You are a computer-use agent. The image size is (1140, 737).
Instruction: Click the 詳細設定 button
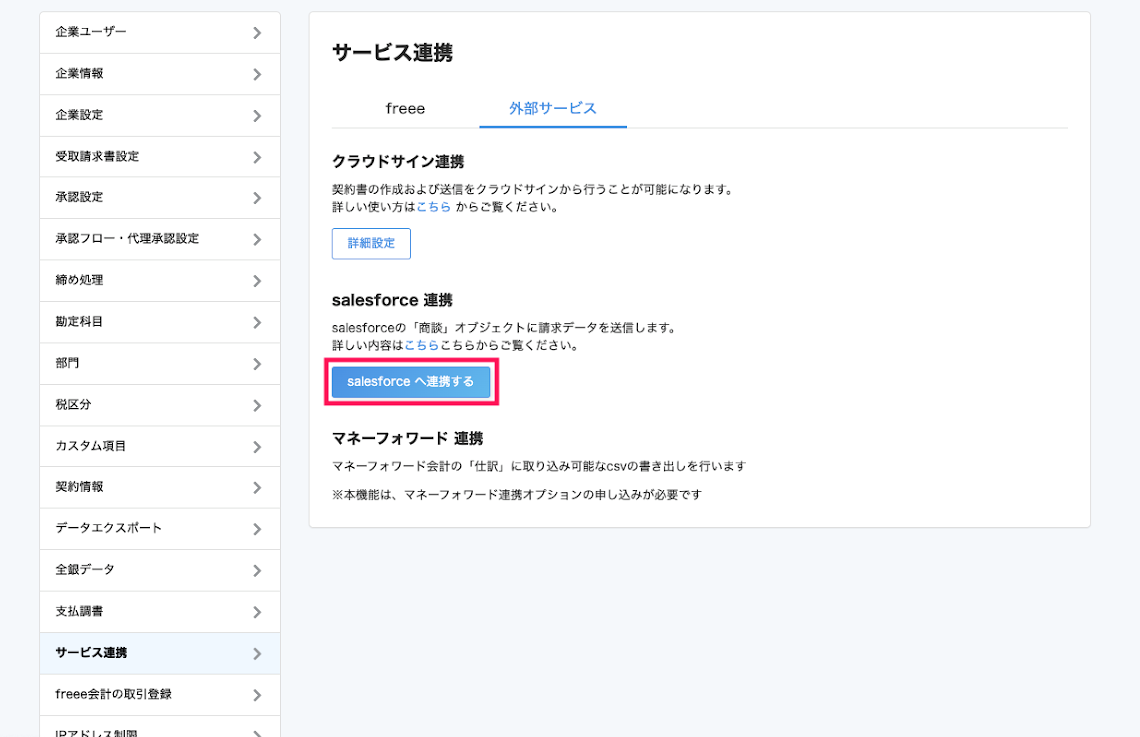pos(372,243)
